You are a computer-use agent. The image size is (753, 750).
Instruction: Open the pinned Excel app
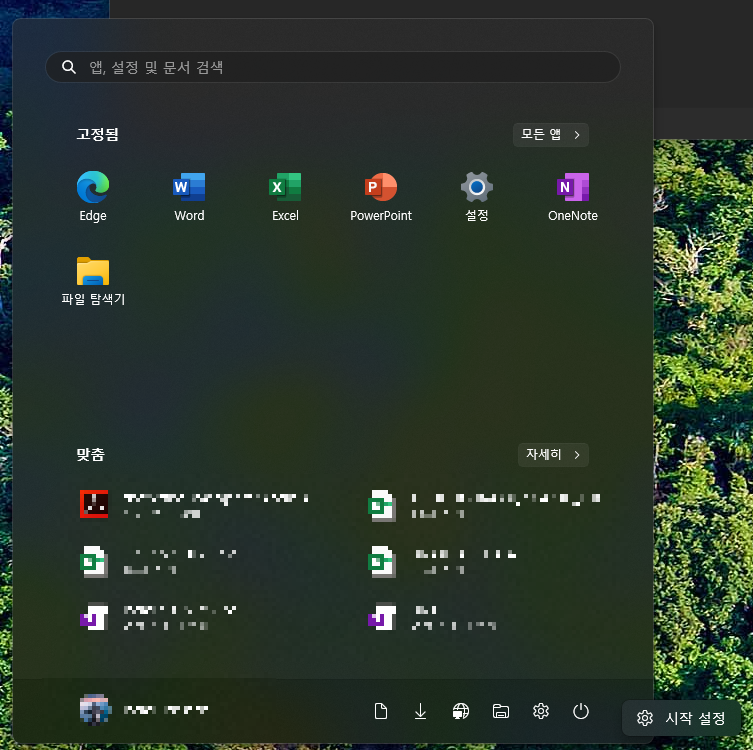[285, 196]
